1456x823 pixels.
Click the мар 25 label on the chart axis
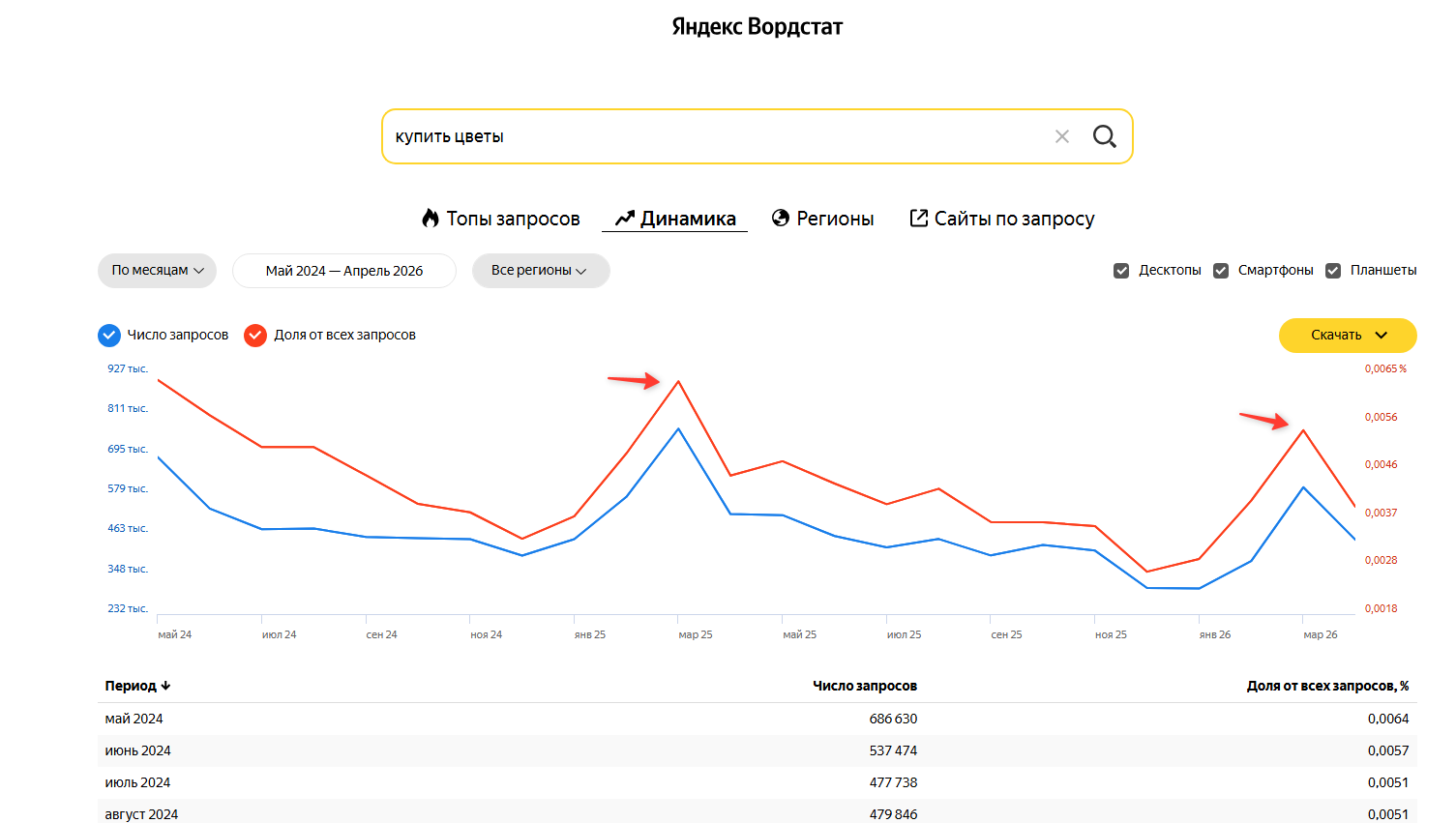point(696,635)
